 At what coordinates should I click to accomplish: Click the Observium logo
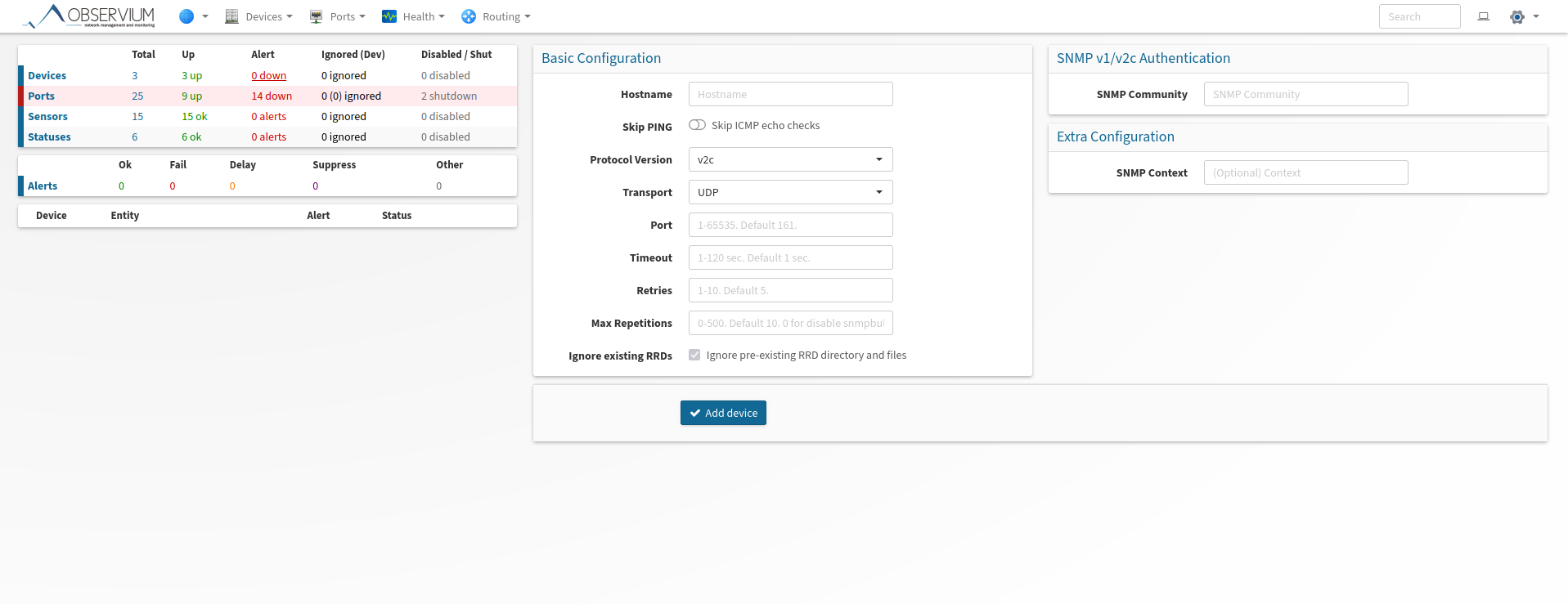pos(88,16)
